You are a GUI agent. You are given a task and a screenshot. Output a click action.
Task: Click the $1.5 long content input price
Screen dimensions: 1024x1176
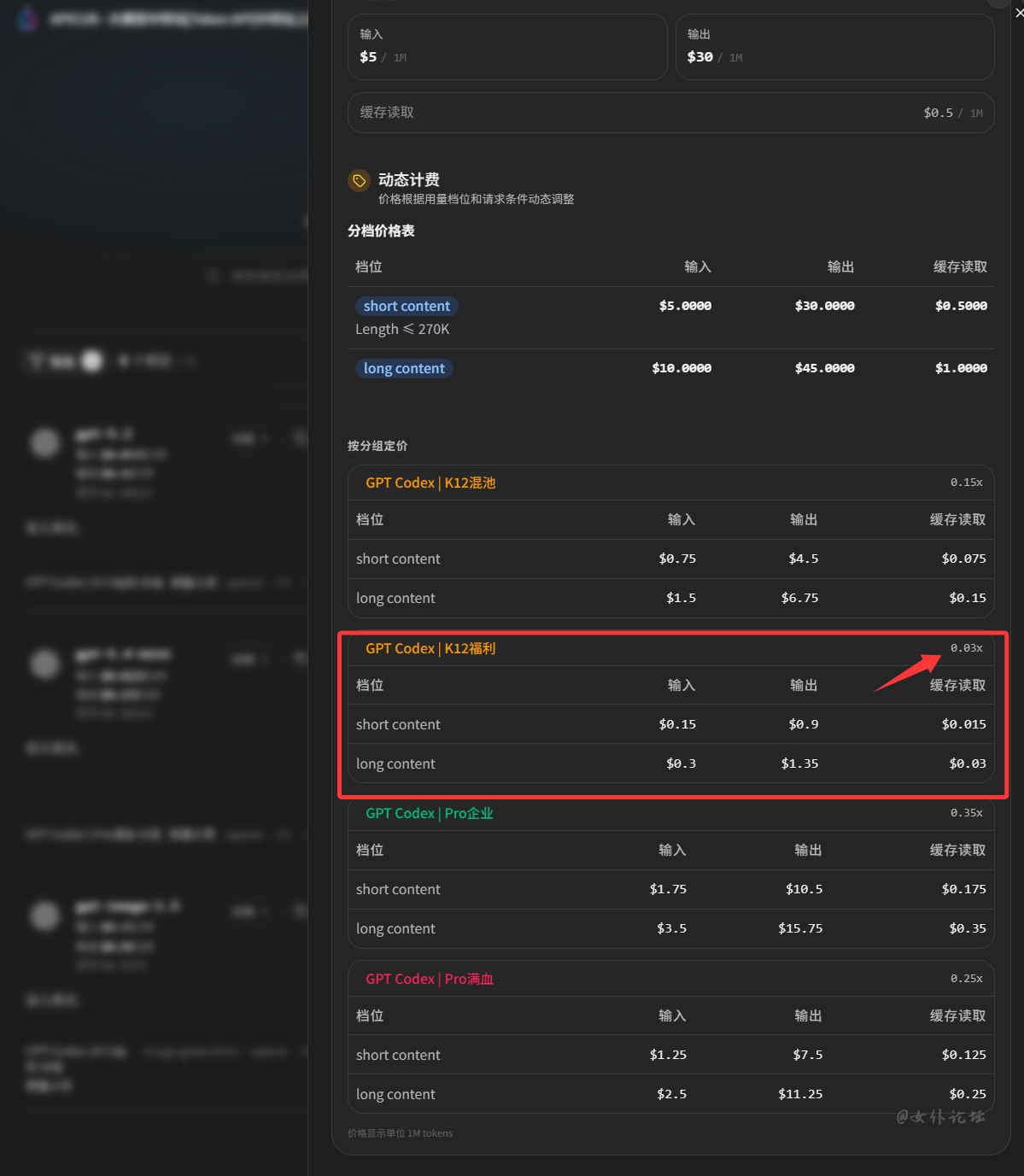[681, 598]
